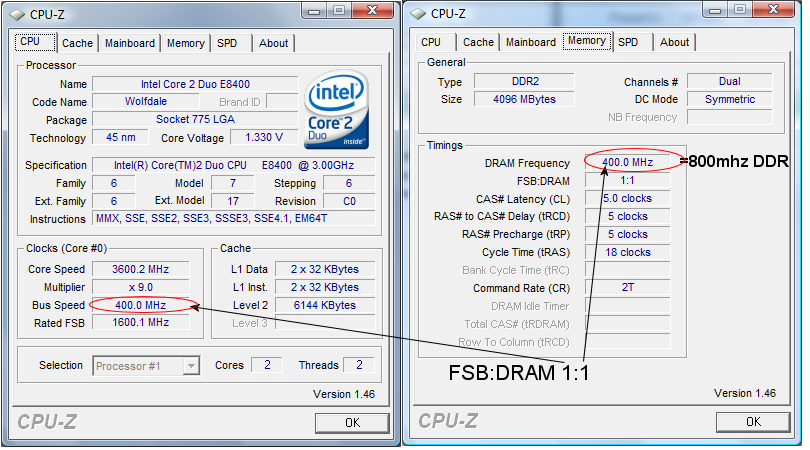Switch to the CPU tab in the right window

431,42
